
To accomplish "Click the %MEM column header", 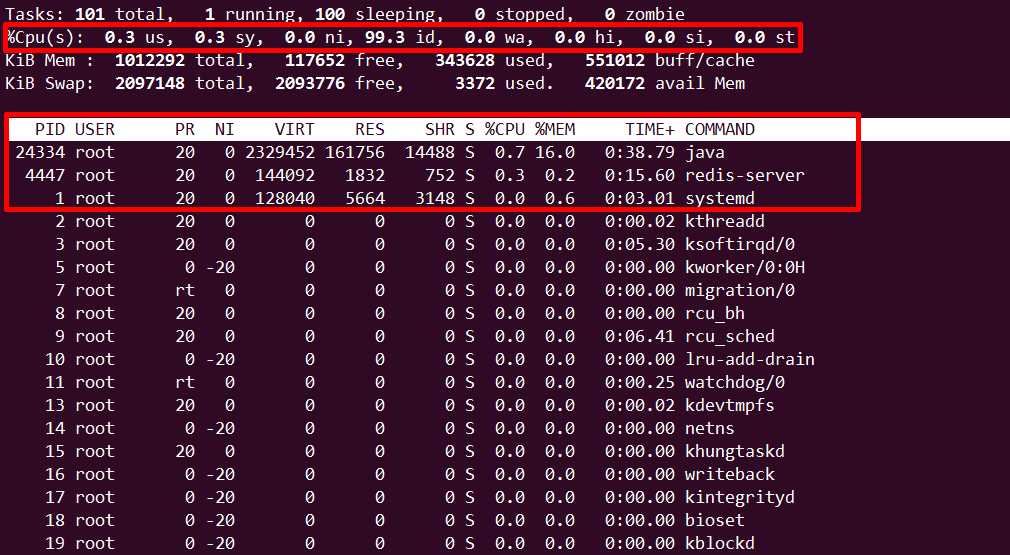I will click(x=555, y=129).
